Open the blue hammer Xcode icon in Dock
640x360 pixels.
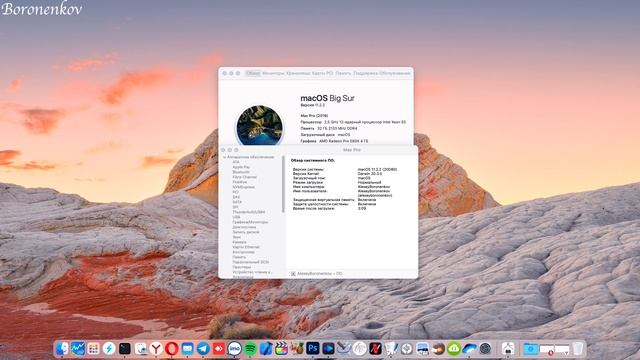[266, 348]
